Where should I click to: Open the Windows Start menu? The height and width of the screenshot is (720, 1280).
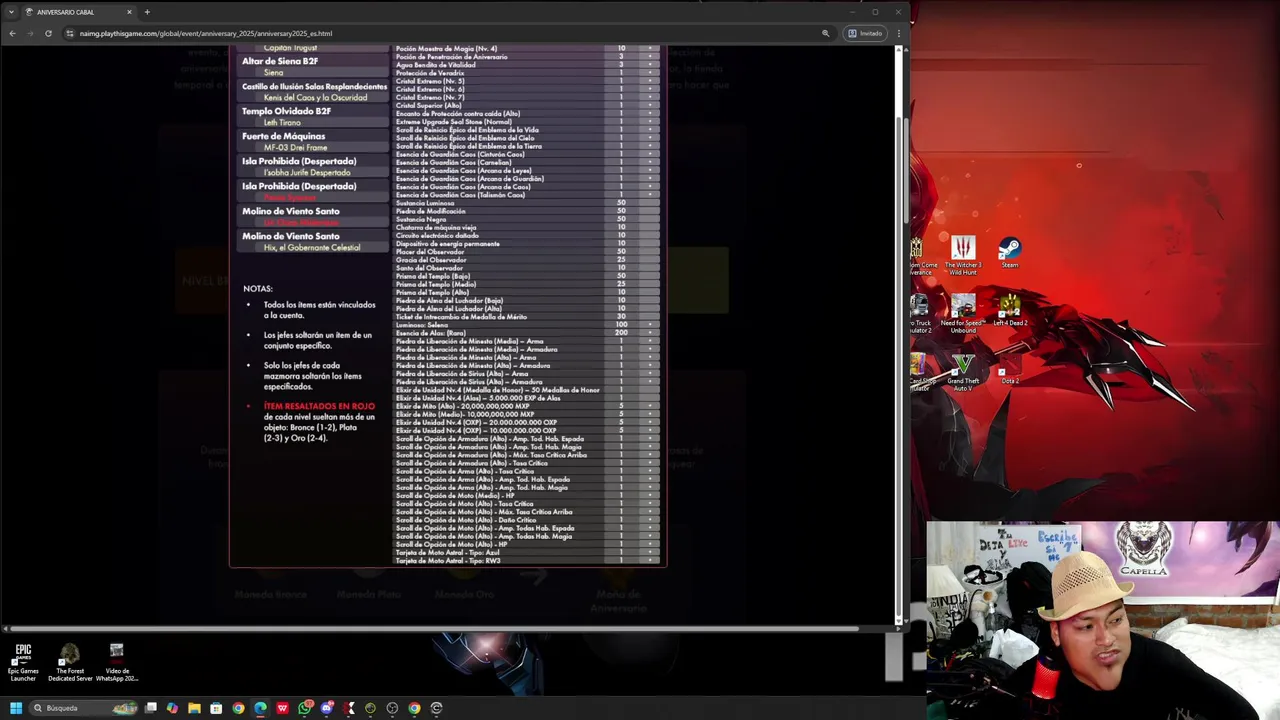15,708
